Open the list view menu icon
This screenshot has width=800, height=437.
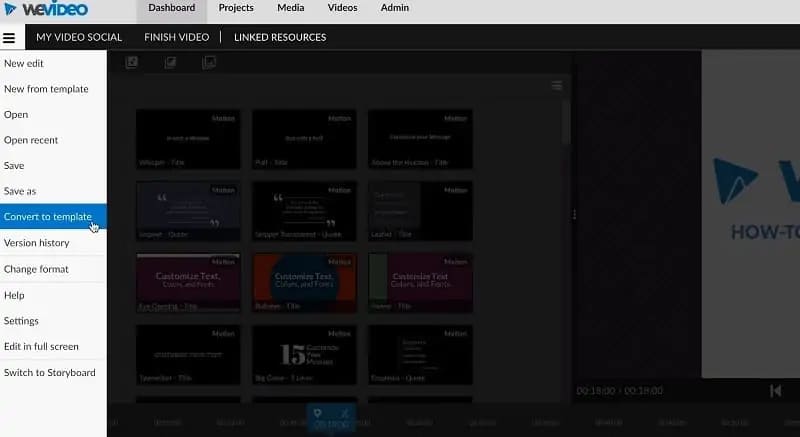(x=557, y=85)
